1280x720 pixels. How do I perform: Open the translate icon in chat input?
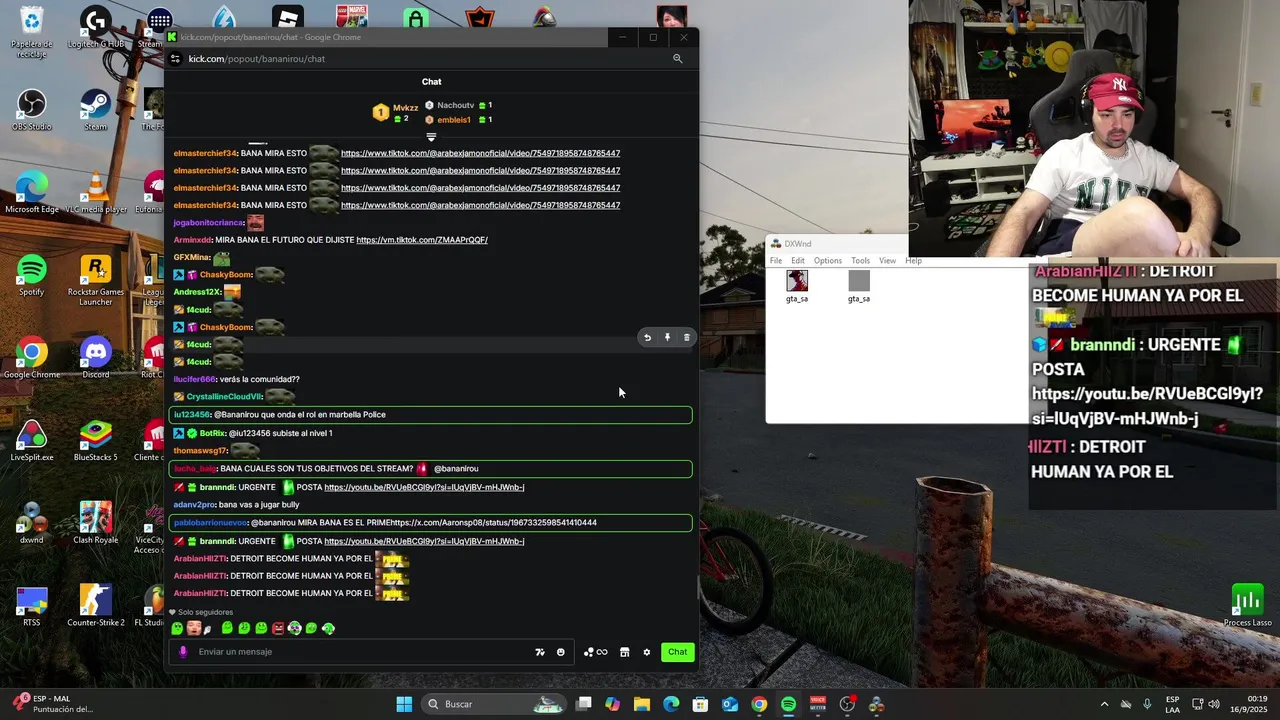[x=540, y=652]
